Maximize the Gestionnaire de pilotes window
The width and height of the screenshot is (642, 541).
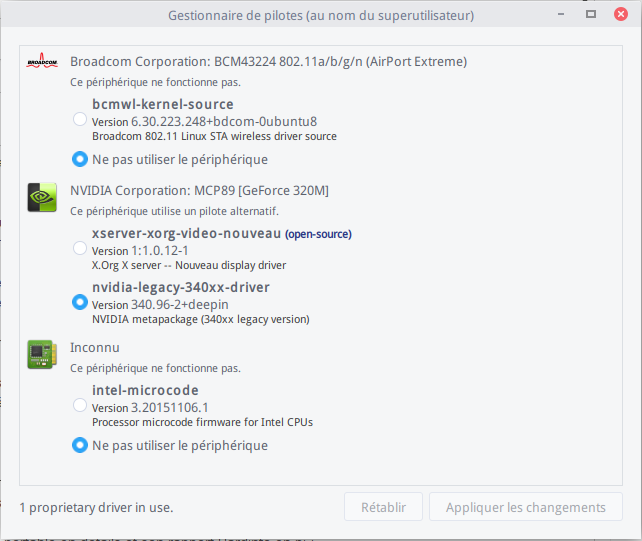[590, 15]
